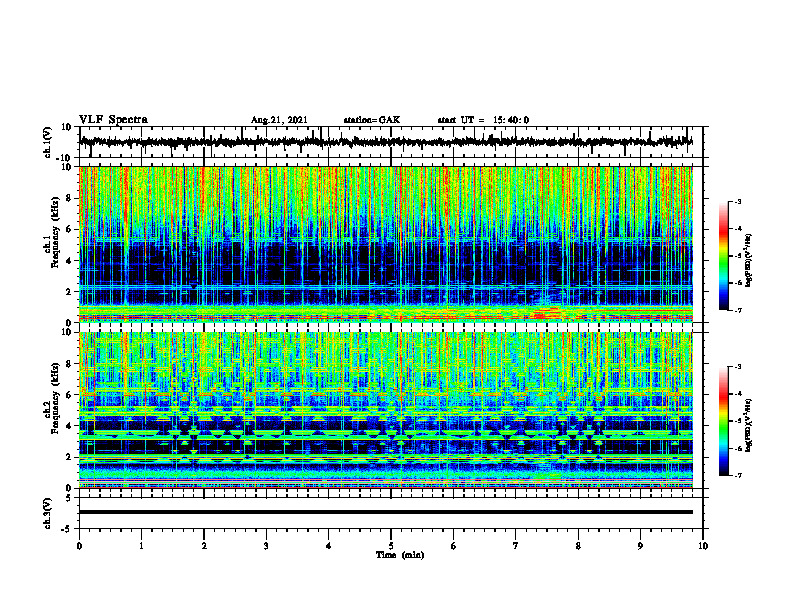Click the "8" kHz tick on ch.2 frequency axis
The width and height of the screenshot is (792, 612).
point(69,364)
